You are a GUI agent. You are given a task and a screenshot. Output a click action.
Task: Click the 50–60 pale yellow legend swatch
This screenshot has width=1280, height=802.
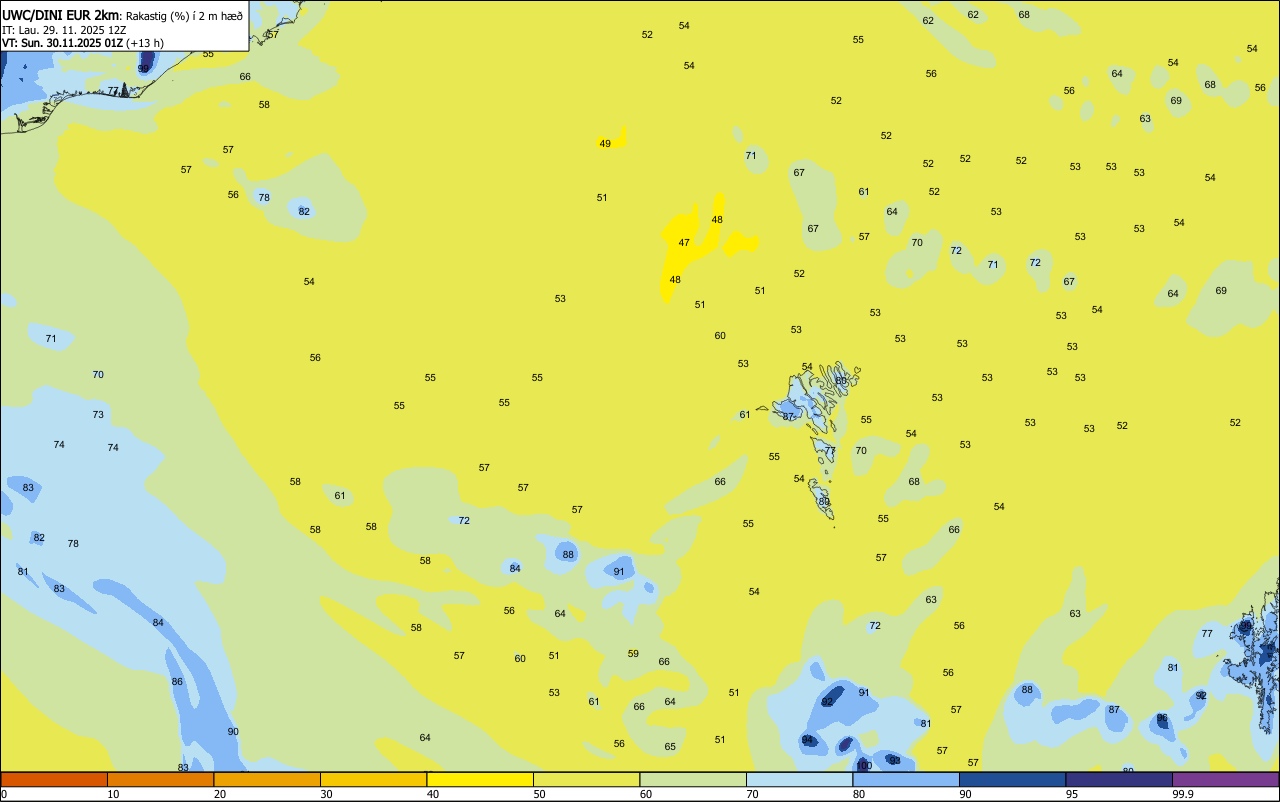[586, 779]
